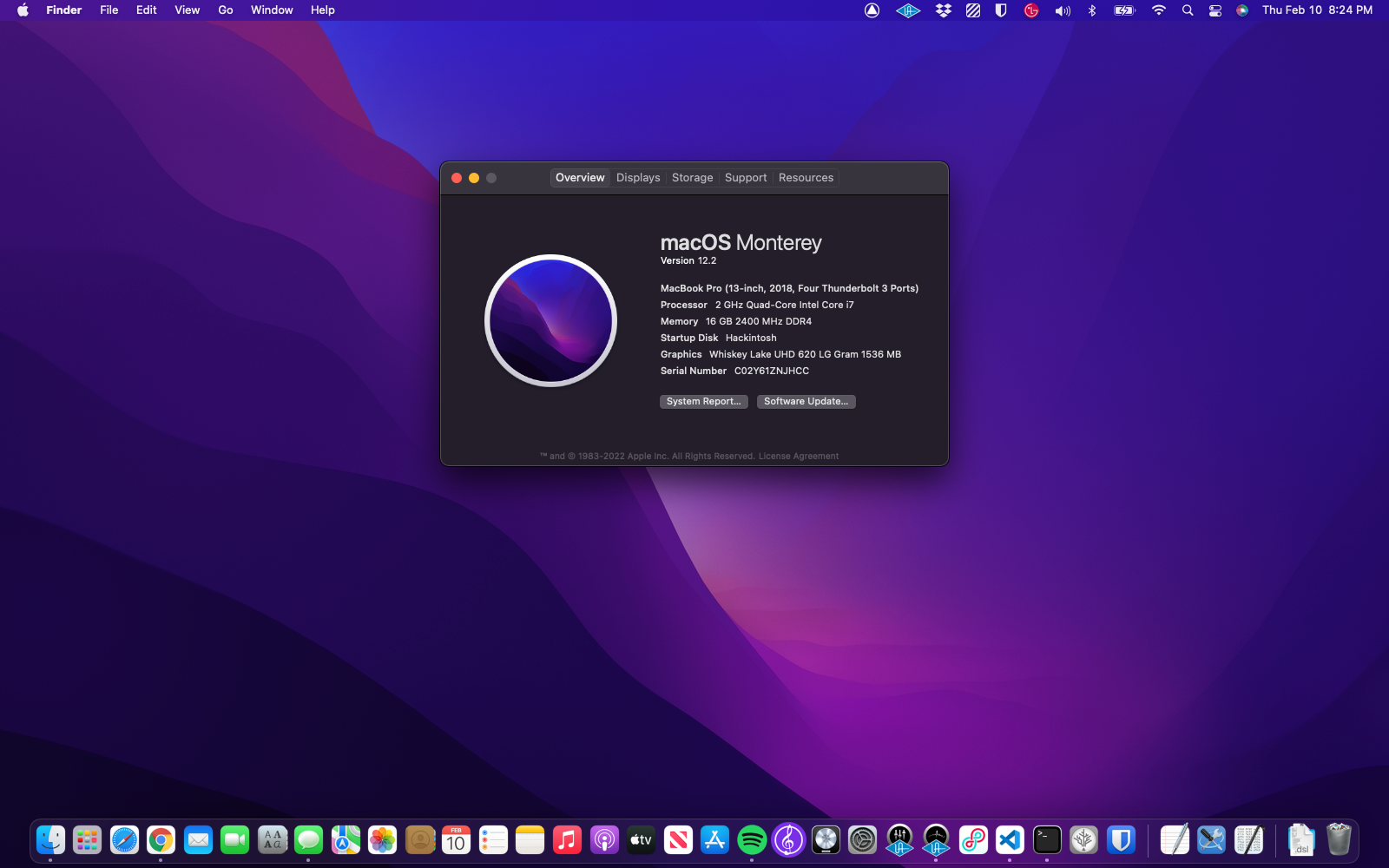Click the LG red circle menu bar icon

(1031, 10)
